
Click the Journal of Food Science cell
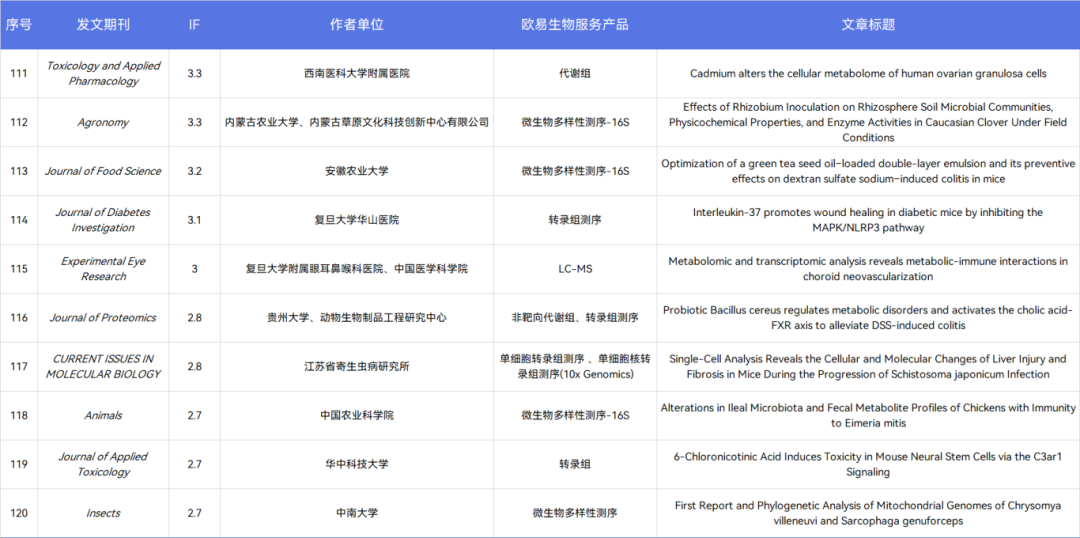[x=103, y=172]
